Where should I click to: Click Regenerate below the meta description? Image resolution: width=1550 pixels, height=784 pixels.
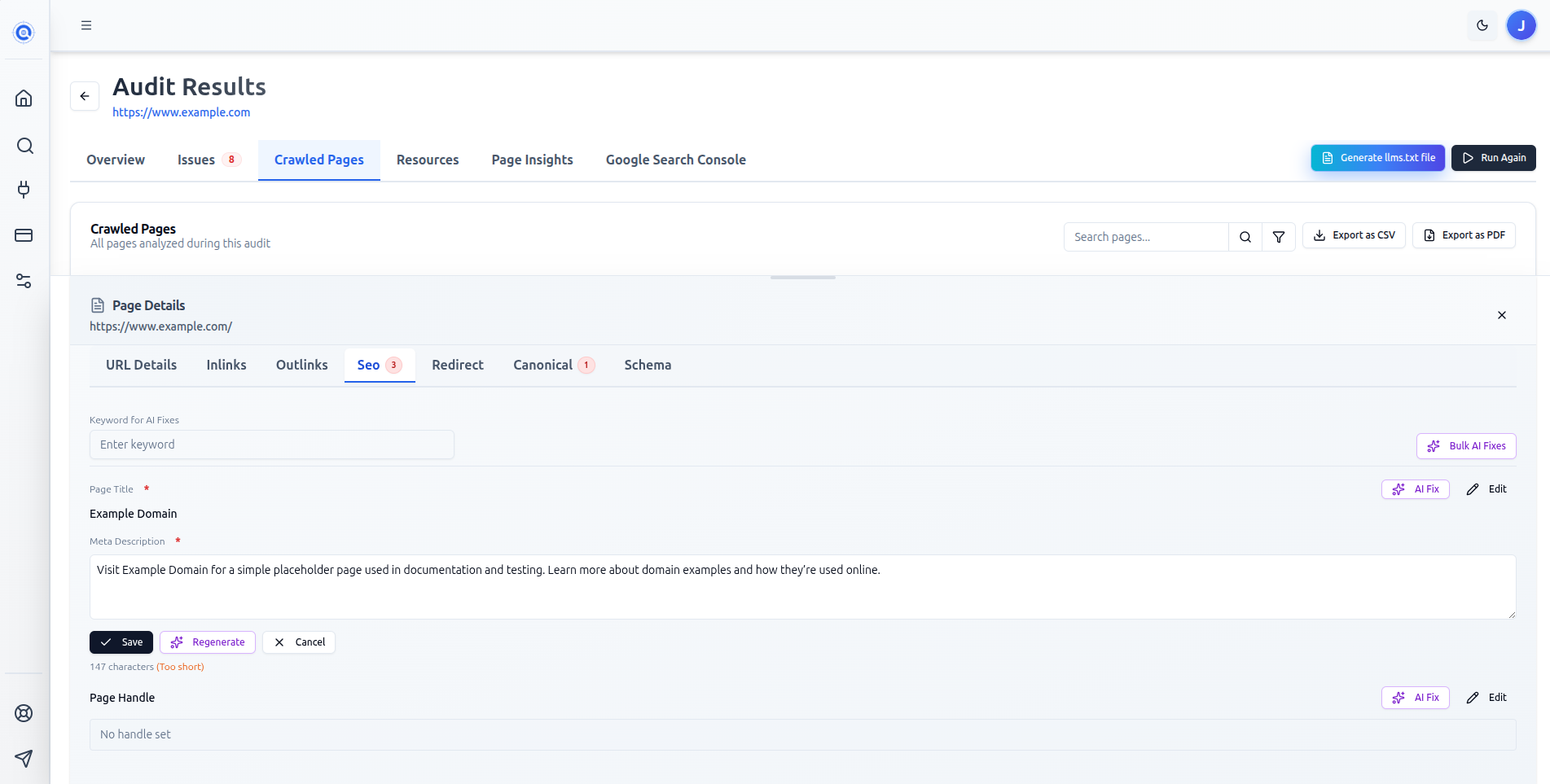point(207,642)
